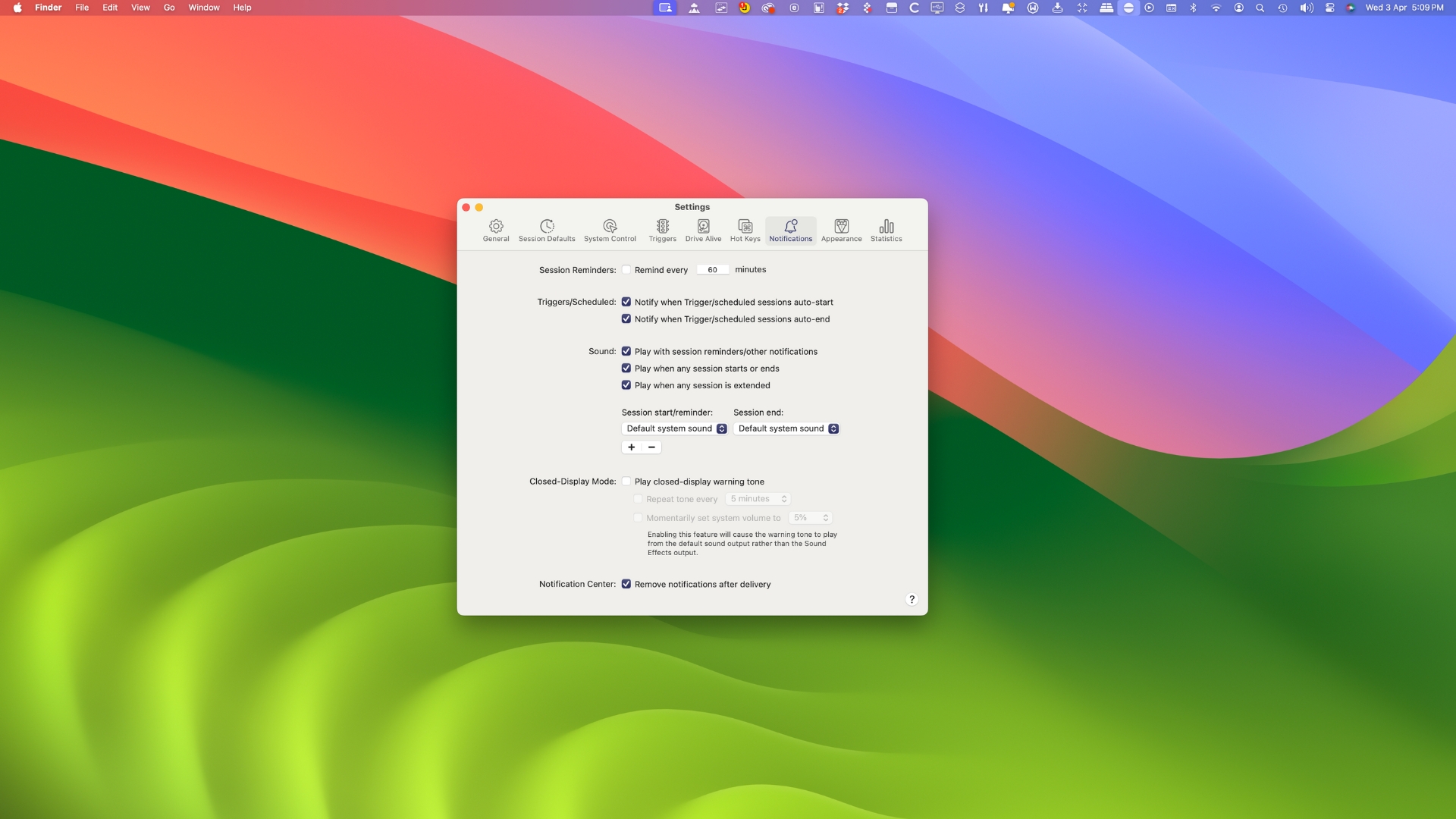This screenshot has height=819, width=1456.
Task: Remove a custom sound with minus button
Action: (x=651, y=447)
